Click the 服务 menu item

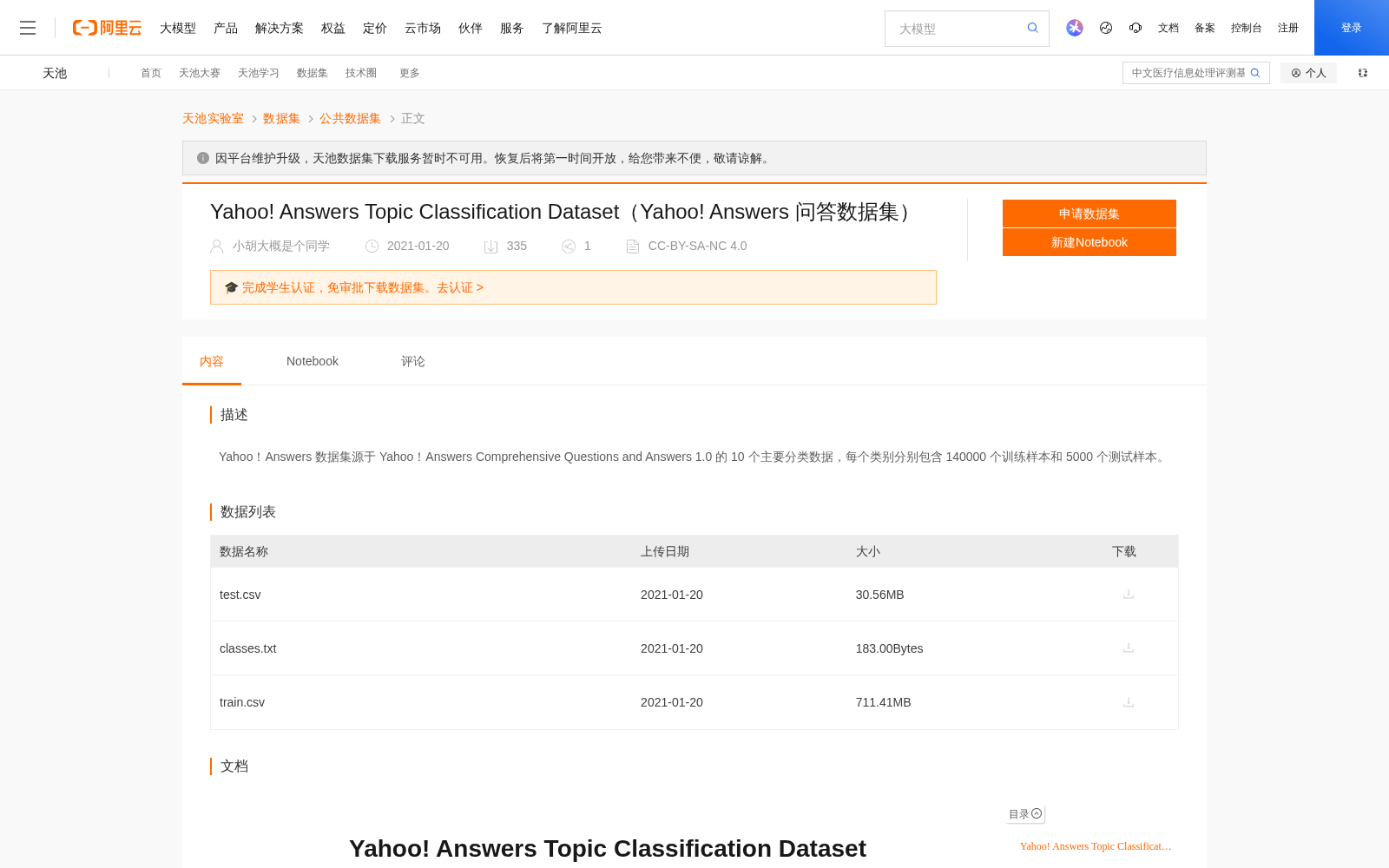(512, 28)
